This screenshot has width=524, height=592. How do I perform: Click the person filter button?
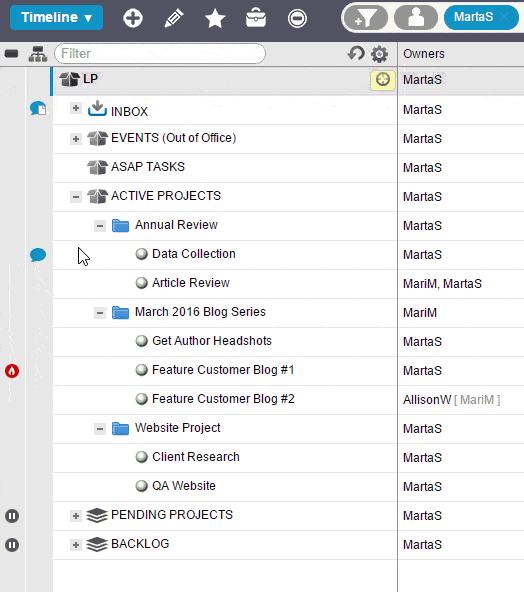pyautogui.click(x=416, y=17)
